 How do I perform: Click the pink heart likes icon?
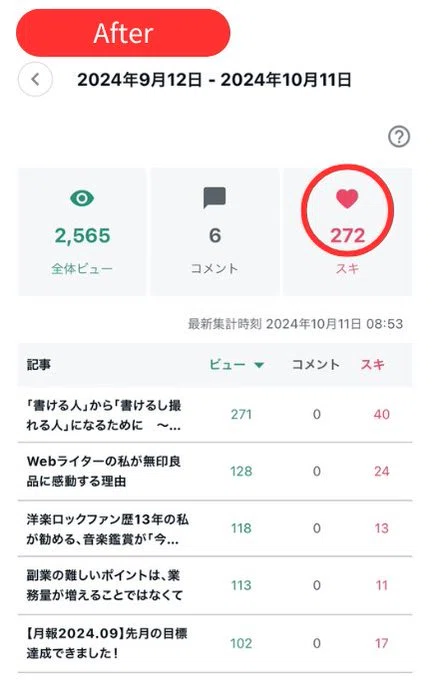click(347, 199)
